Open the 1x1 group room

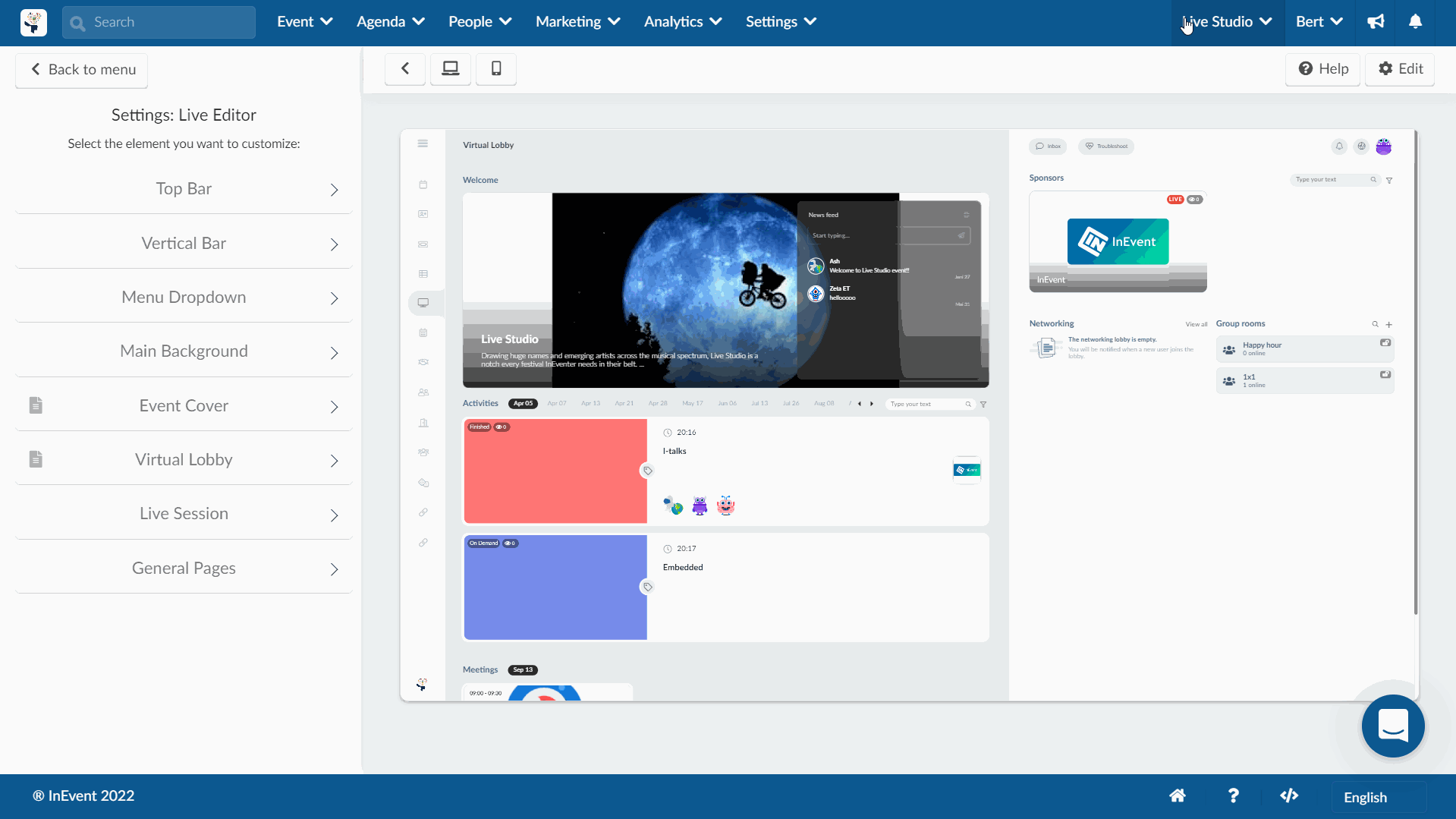(x=1305, y=380)
